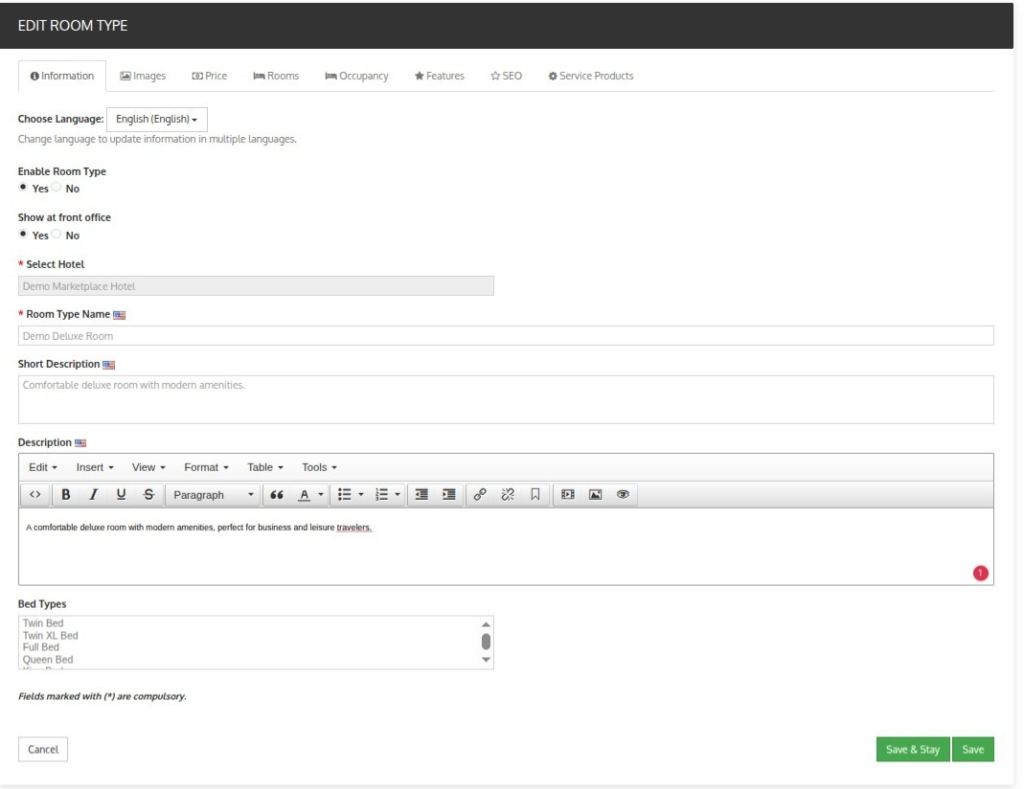
Task: Insert a bullet list
Action: click(344, 494)
